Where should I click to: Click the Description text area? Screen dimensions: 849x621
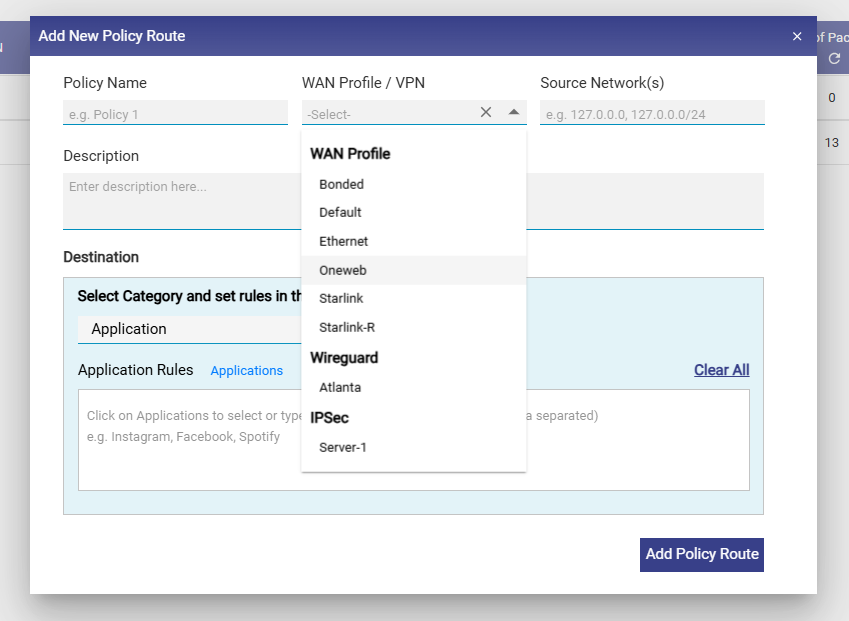(x=180, y=200)
